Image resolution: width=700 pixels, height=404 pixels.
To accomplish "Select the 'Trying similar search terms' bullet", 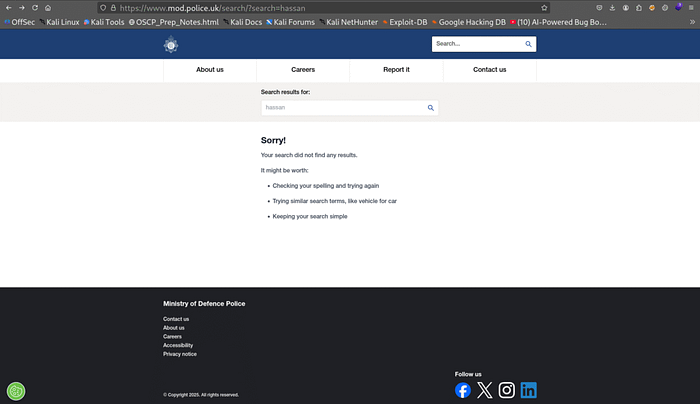I will (335, 201).
